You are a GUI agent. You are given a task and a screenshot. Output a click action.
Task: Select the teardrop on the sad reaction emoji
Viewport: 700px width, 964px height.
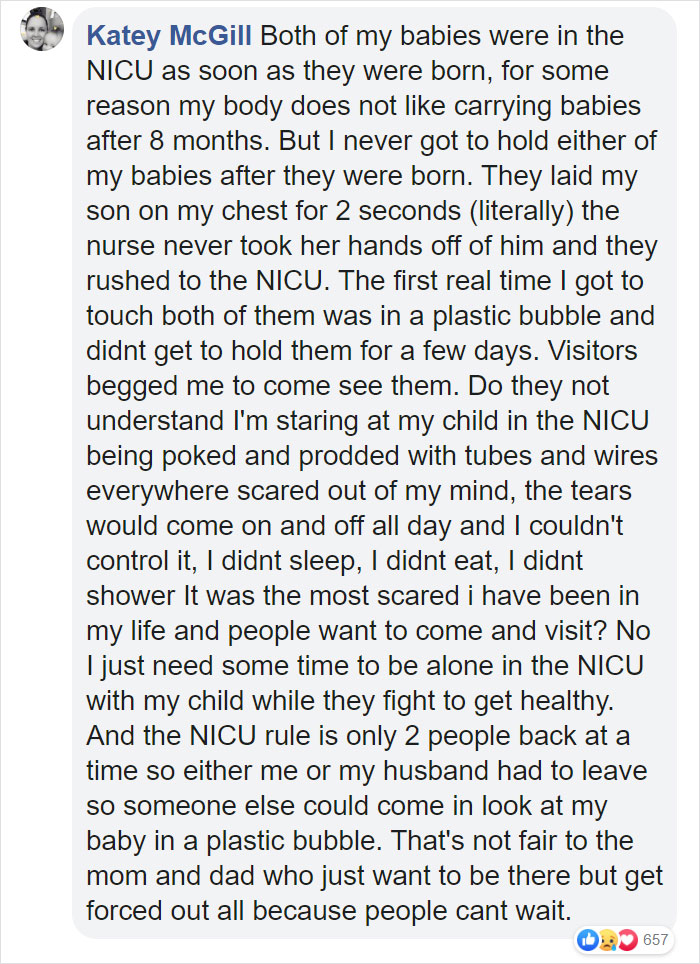(x=613, y=947)
